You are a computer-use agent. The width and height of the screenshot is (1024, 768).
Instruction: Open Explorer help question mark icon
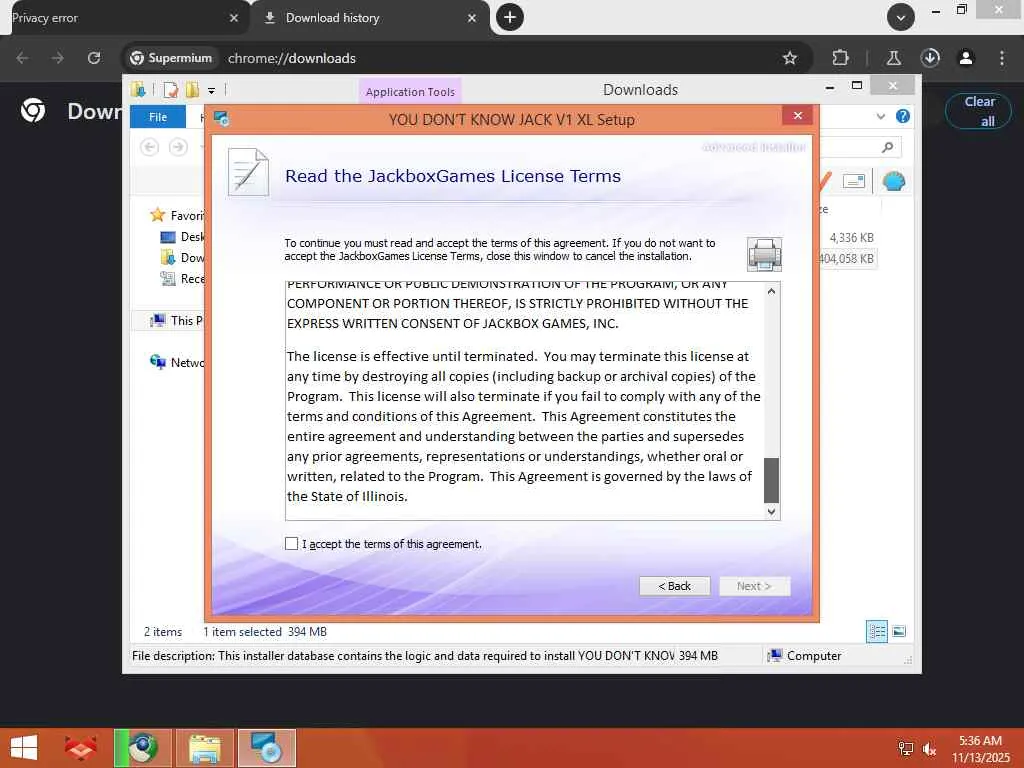(x=903, y=116)
